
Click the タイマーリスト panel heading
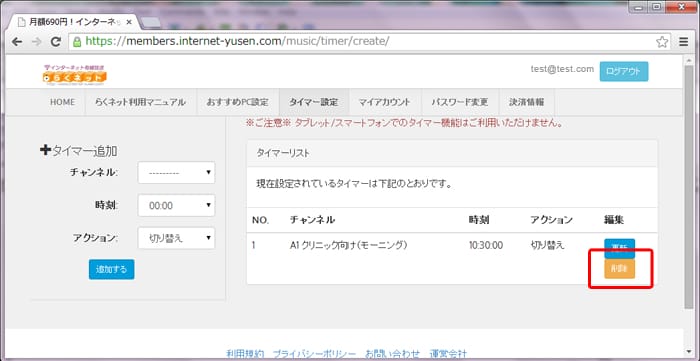point(283,153)
